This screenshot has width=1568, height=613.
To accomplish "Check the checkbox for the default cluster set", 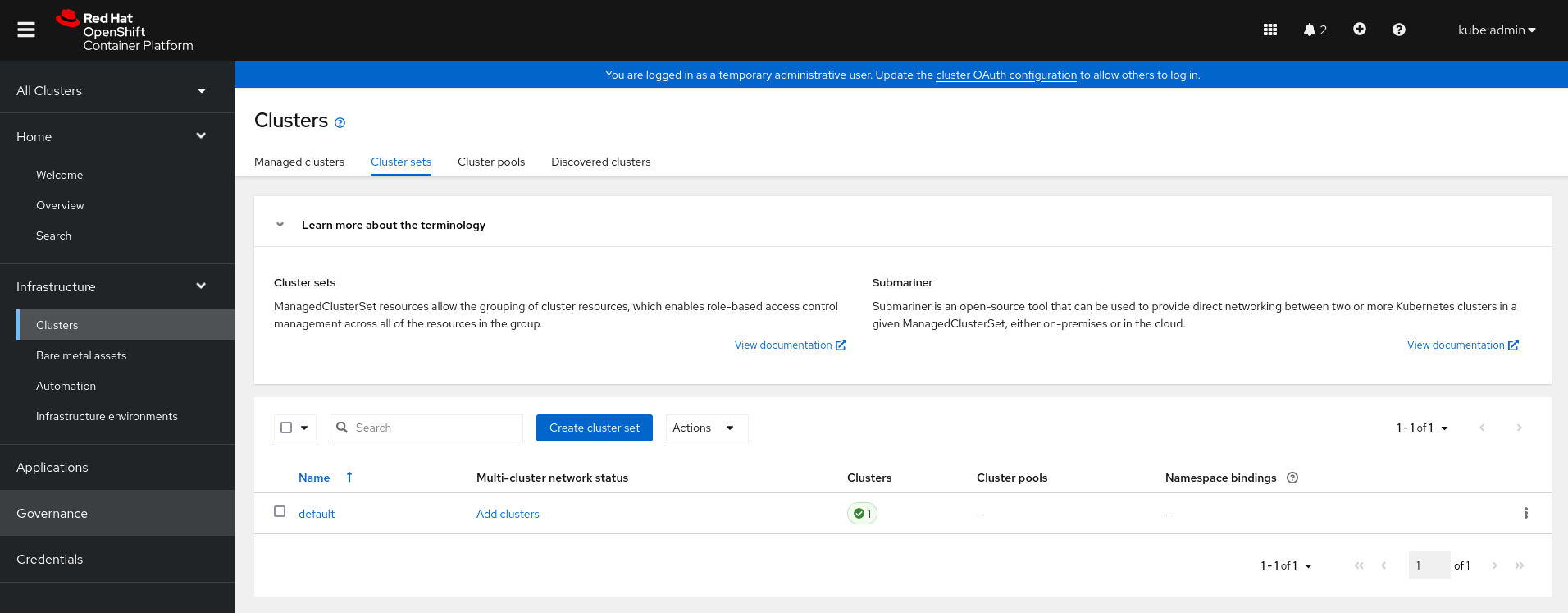I will click(x=280, y=512).
